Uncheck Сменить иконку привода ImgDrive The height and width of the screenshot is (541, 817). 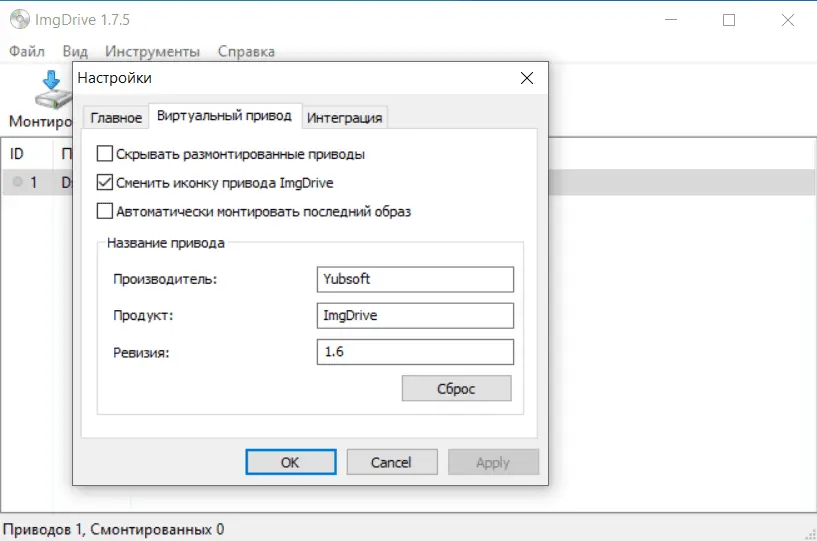(x=105, y=183)
